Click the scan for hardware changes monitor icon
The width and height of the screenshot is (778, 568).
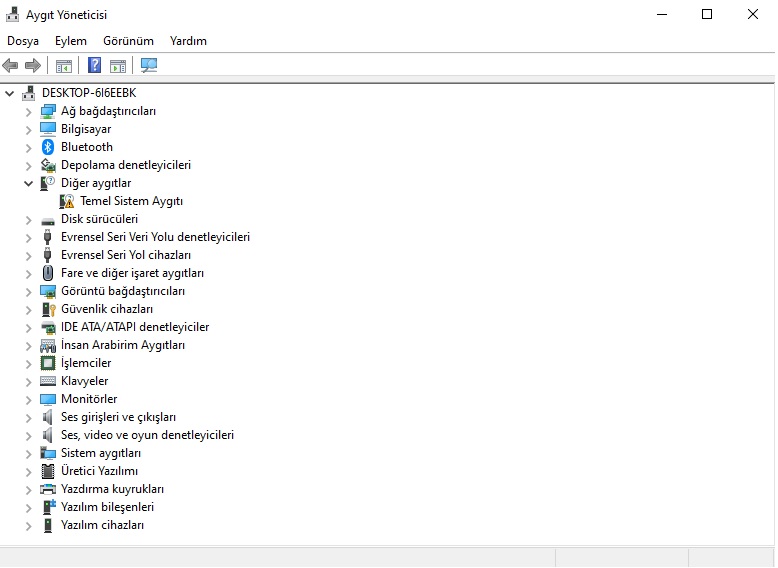coord(149,65)
